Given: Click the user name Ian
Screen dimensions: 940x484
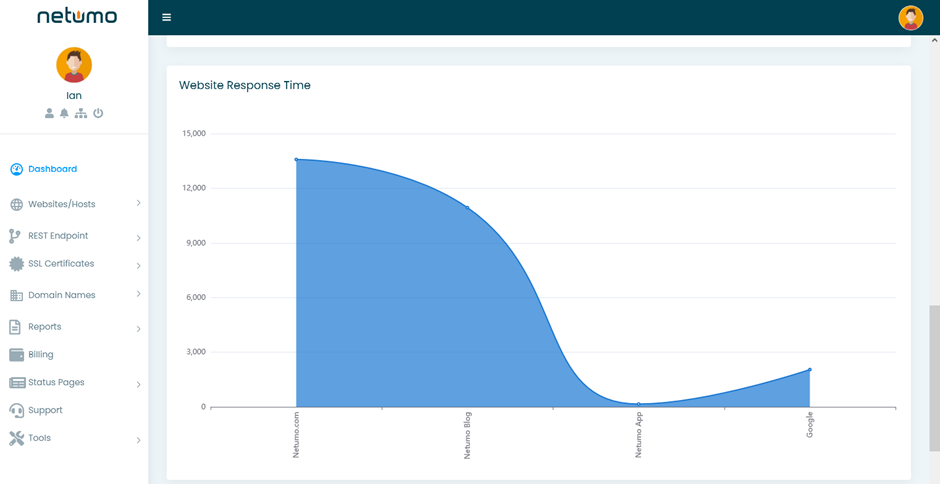Looking at the screenshot, I should coord(74,95).
